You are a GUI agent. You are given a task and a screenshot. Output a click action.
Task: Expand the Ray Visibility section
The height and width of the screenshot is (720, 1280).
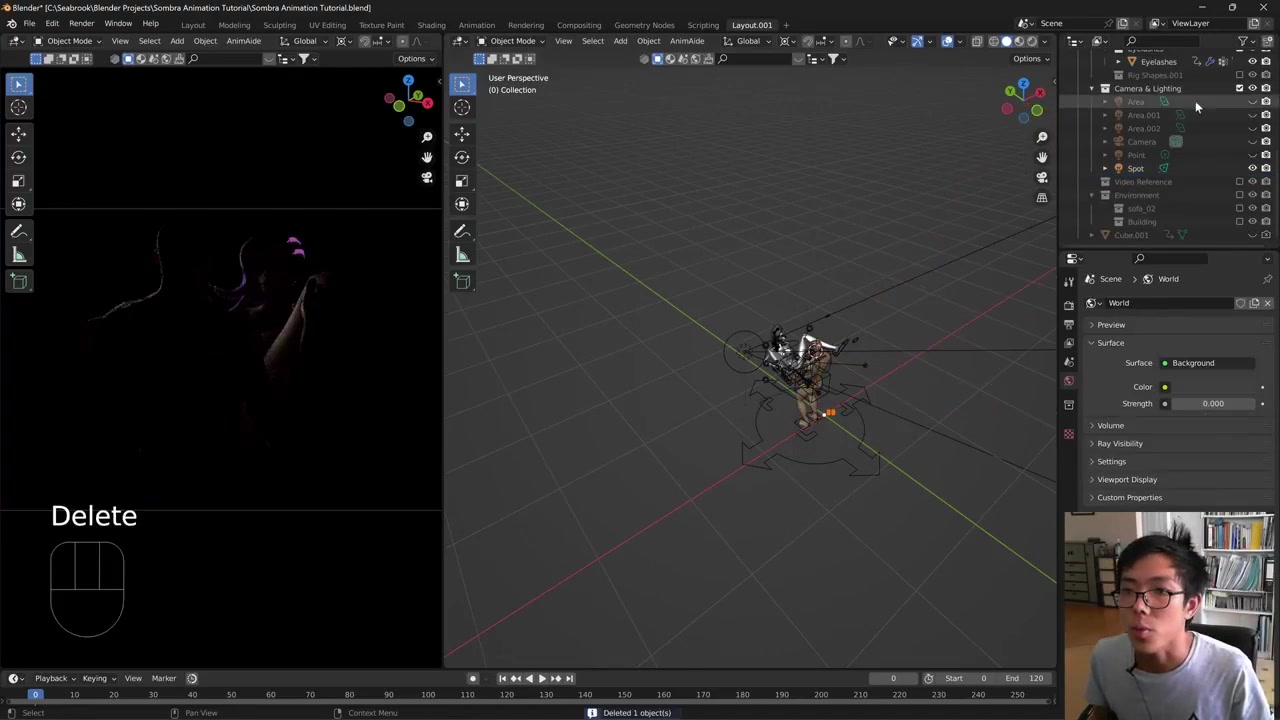point(1119,443)
